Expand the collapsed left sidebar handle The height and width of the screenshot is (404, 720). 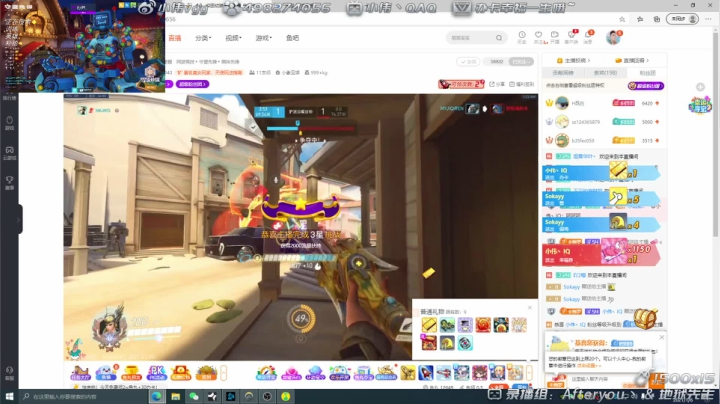pyautogui.click(x=20, y=219)
